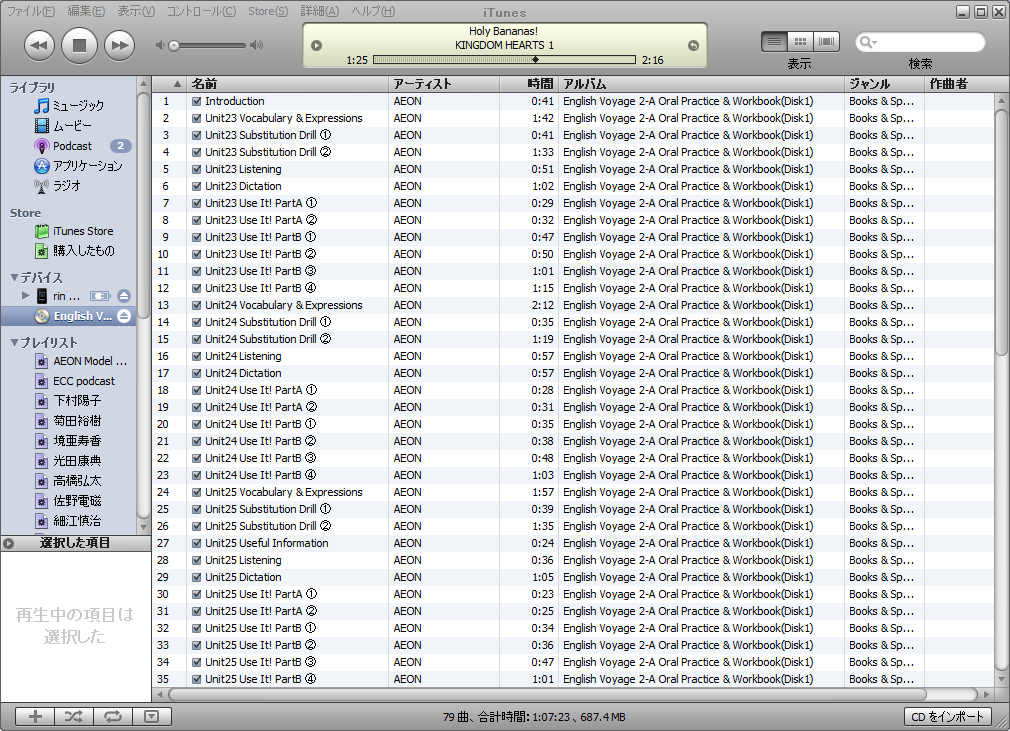This screenshot has width=1010, height=731.
Task: Click the previous track rewind button
Action: click(x=39, y=45)
